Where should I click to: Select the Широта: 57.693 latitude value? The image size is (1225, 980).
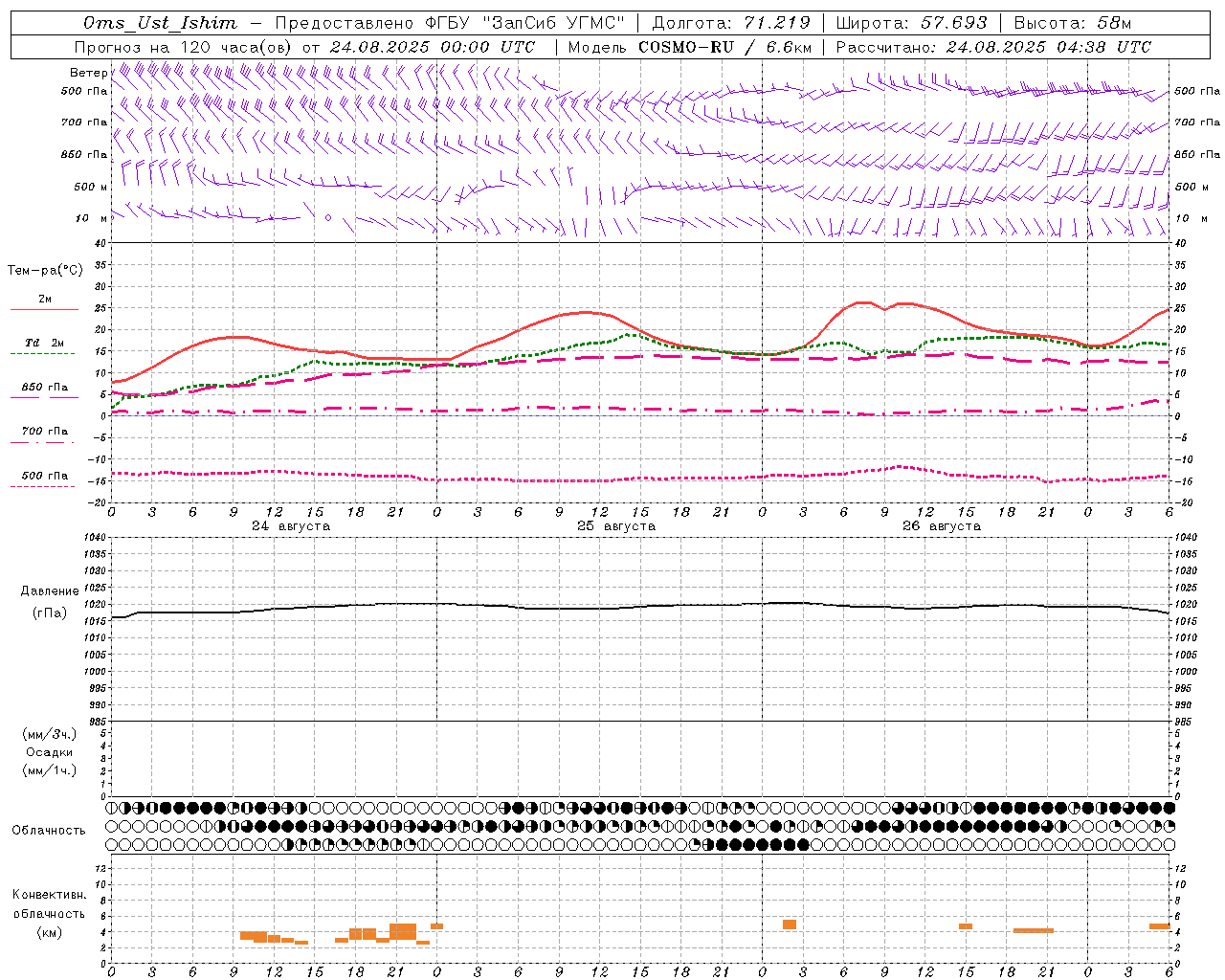[x=912, y=23]
